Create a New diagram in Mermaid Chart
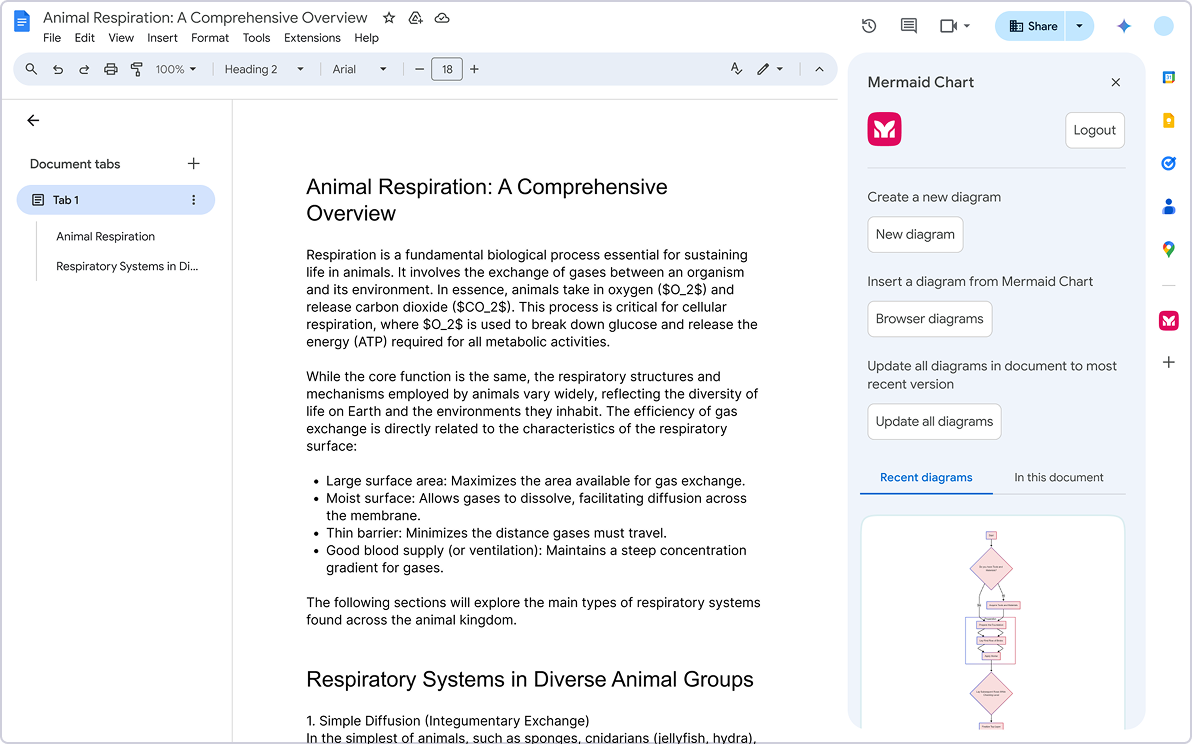The height and width of the screenshot is (744, 1192). point(915,234)
